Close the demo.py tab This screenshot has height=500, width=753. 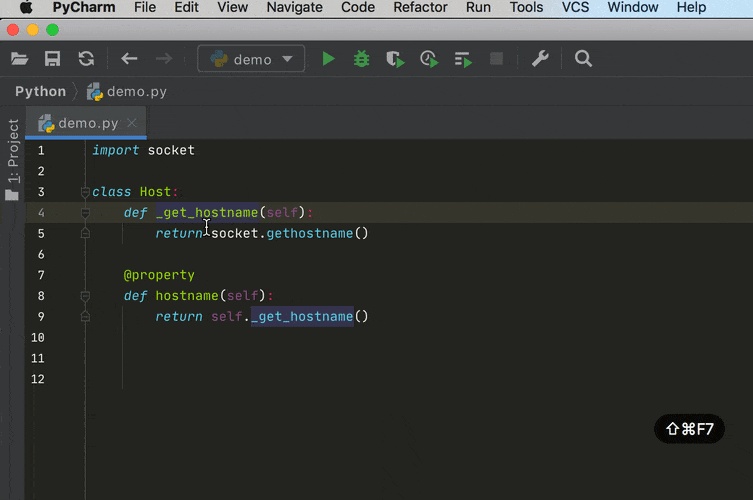(x=132, y=123)
